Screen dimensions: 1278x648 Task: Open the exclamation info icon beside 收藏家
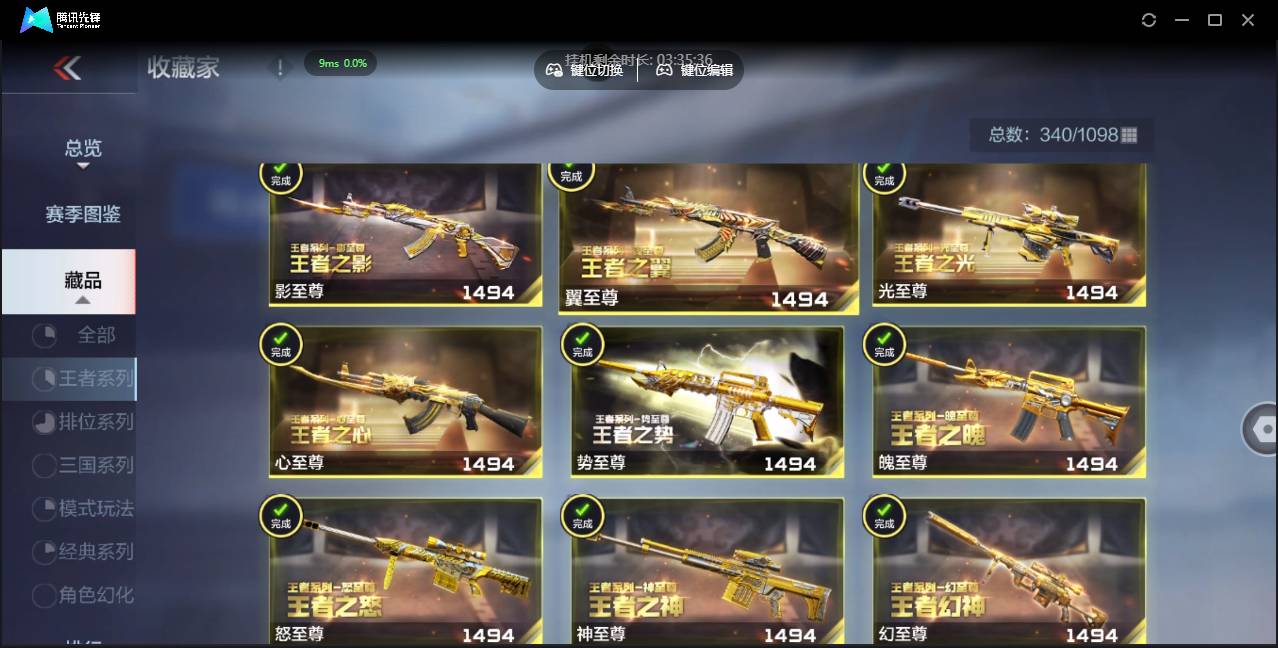pos(280,67)
